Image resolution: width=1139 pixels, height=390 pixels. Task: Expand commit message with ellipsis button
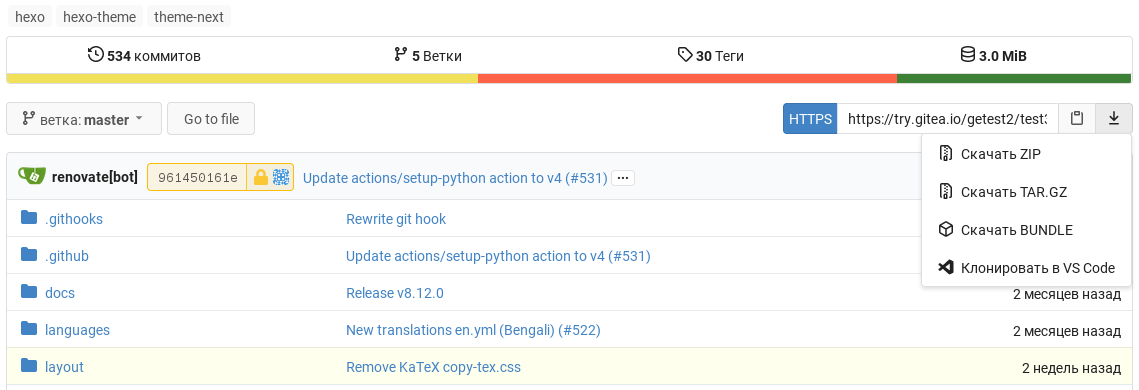tap(623, 178)
